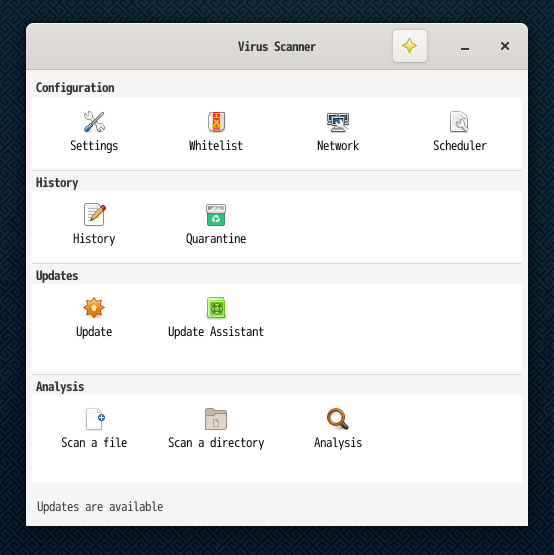Click the Updates section heading
This screenshot has width=554, height=555.
pyautogui.click(x=57, y=276)
